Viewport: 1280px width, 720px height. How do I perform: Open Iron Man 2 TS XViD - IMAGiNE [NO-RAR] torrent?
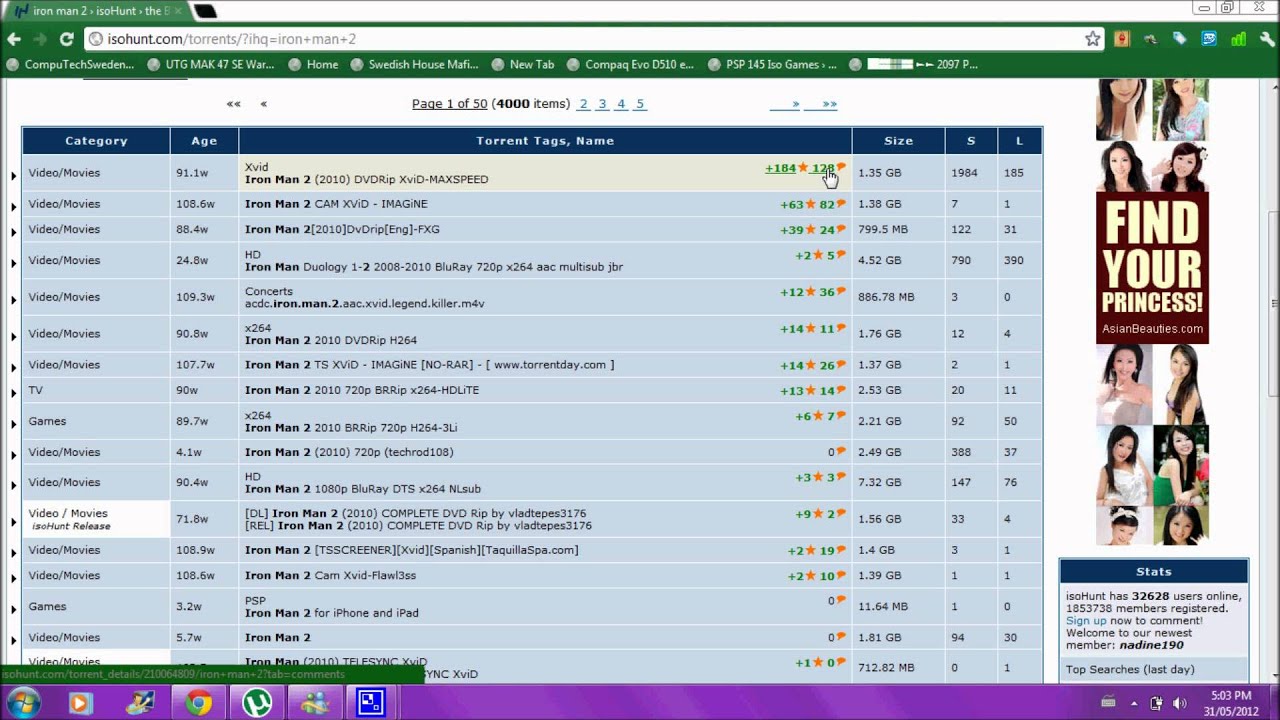[x=429, y=365]
